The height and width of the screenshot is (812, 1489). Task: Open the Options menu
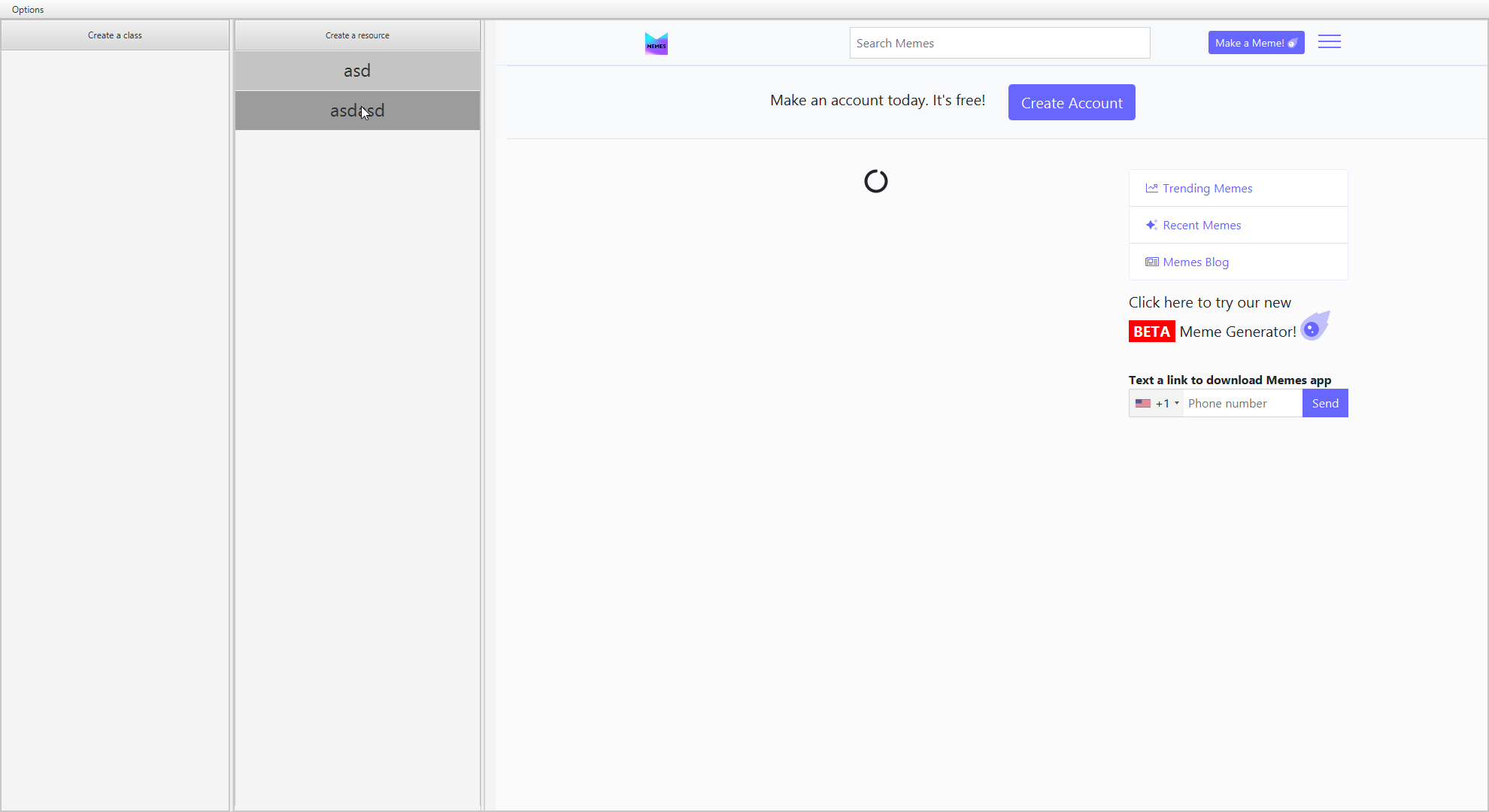[28, 10]
